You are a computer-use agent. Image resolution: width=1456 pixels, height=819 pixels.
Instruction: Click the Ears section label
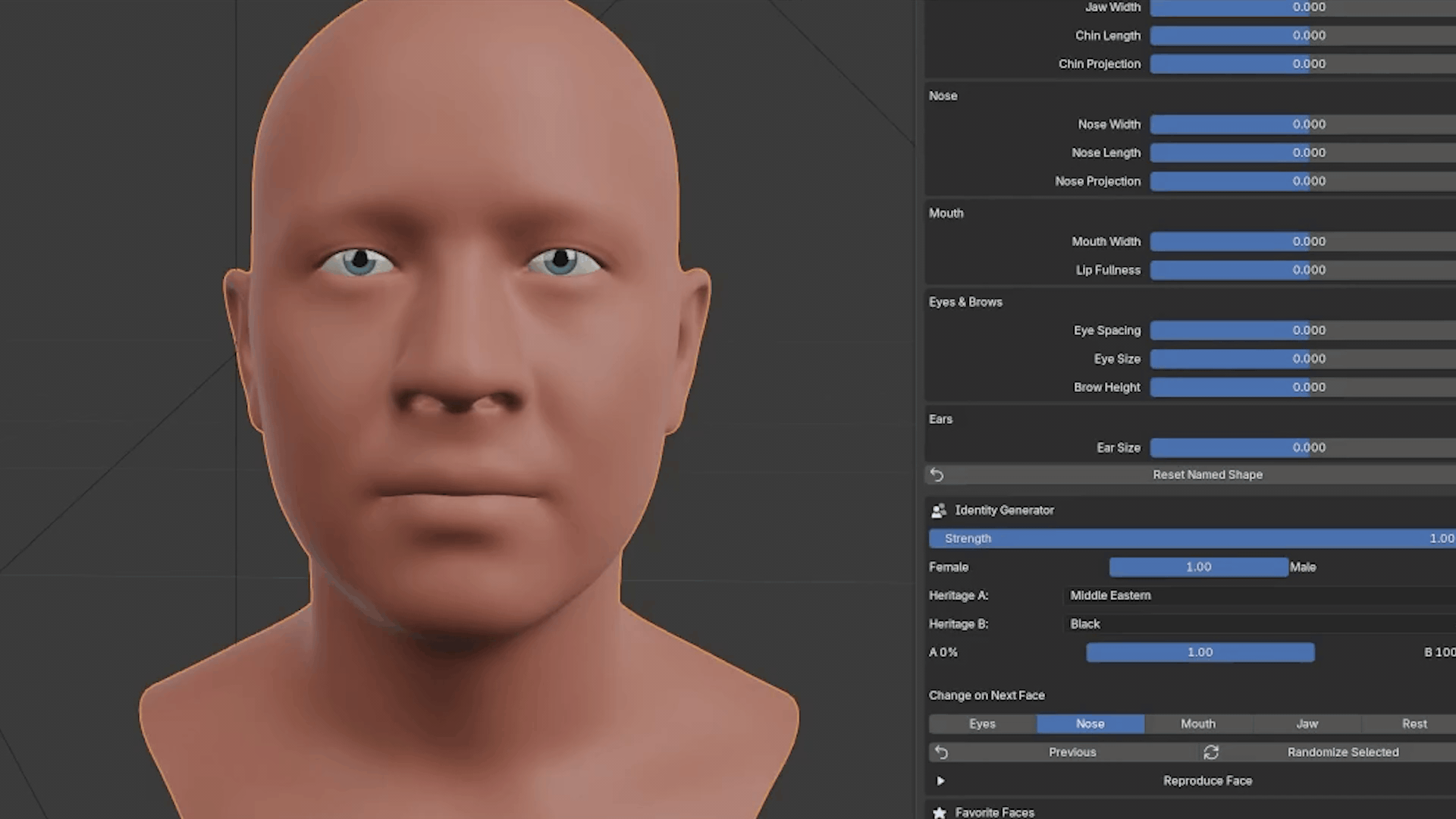click(940, 419)
